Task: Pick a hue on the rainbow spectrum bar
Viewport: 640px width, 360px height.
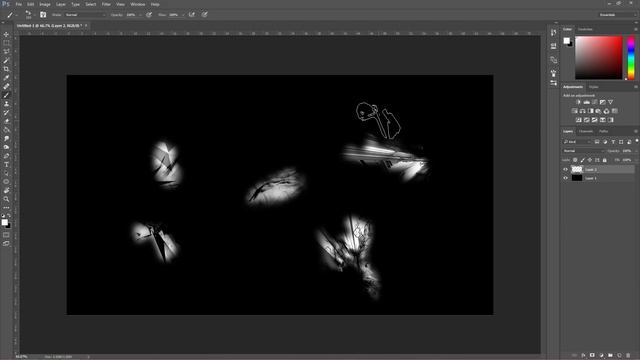Action: [631, 58]
